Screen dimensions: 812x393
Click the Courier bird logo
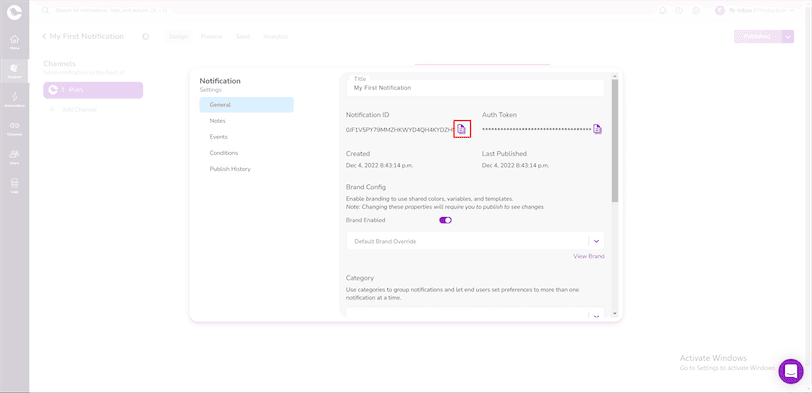click(14, 12)
